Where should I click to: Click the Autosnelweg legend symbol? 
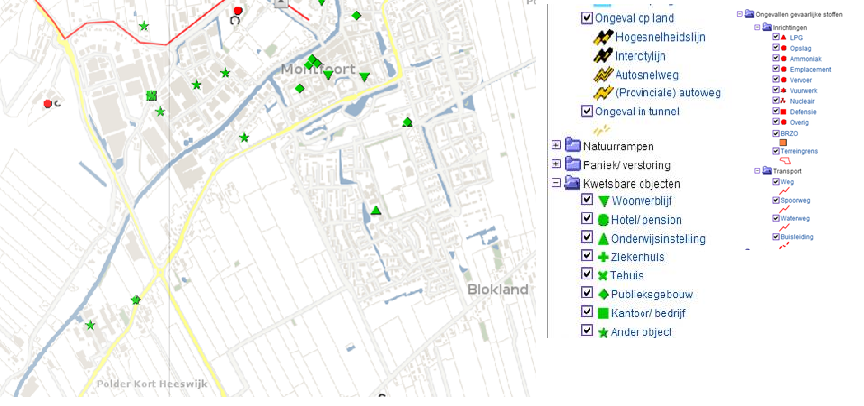click(602, 74)
